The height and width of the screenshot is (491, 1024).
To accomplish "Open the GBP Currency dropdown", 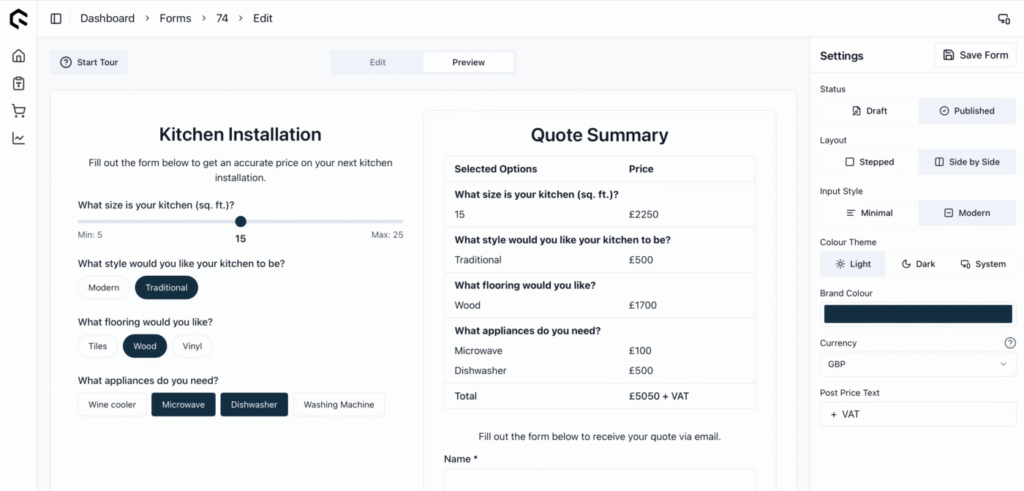I will pyautogui.click(x=918, y=364).
